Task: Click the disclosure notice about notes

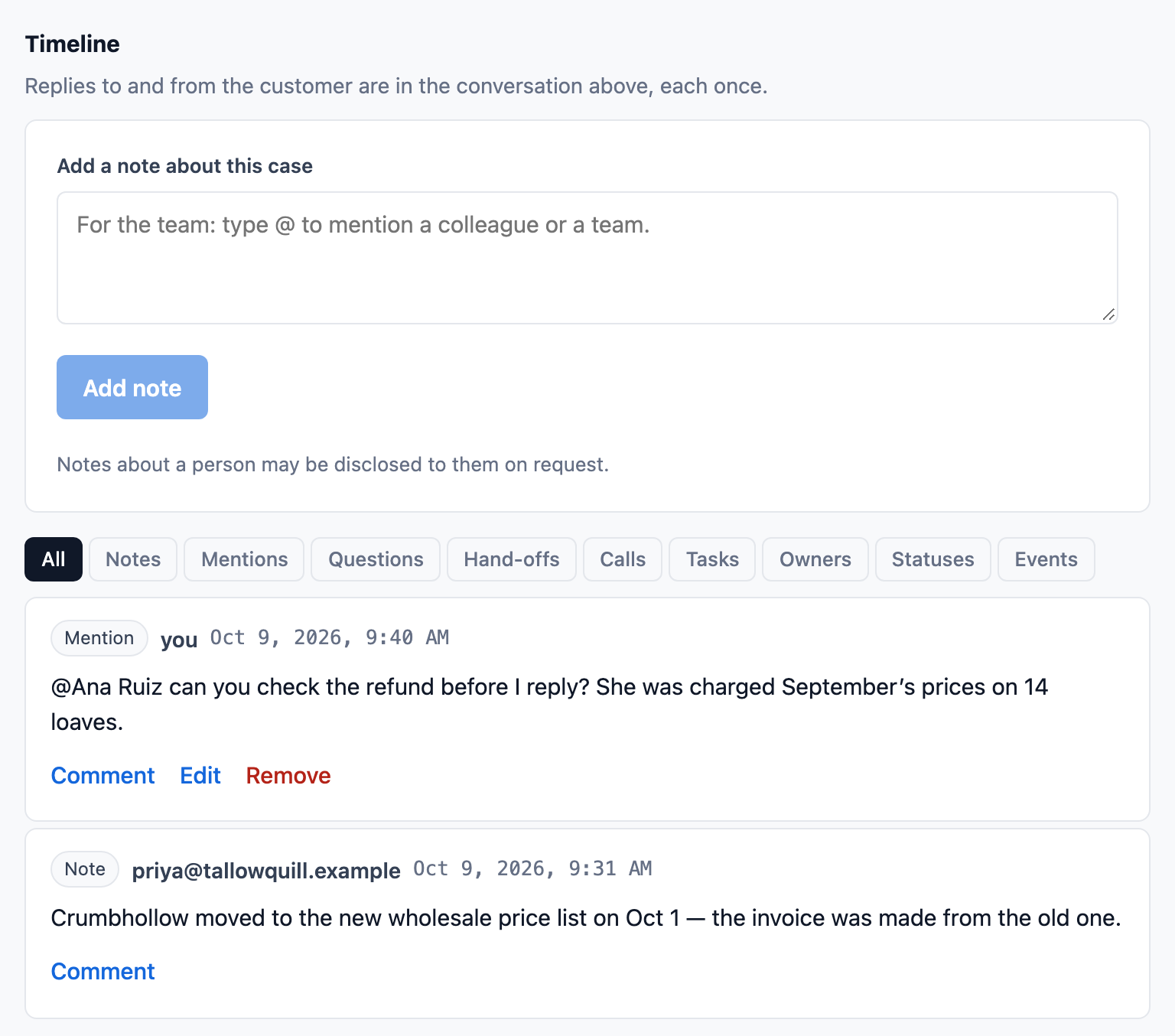Action: pos(333,464)
